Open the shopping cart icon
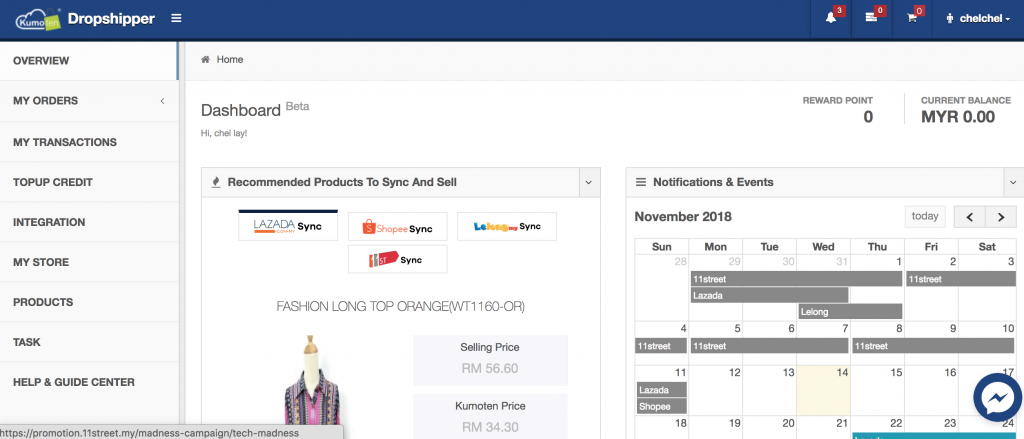This screenshot has height=439, width=1024. click(912, 18)
